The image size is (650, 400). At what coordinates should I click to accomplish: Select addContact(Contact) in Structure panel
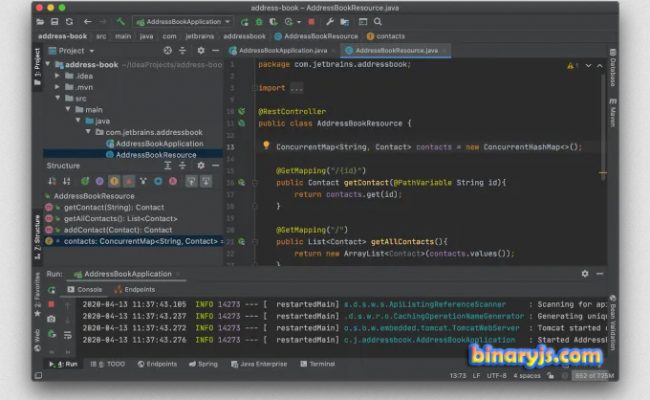(x=118, y=230)
